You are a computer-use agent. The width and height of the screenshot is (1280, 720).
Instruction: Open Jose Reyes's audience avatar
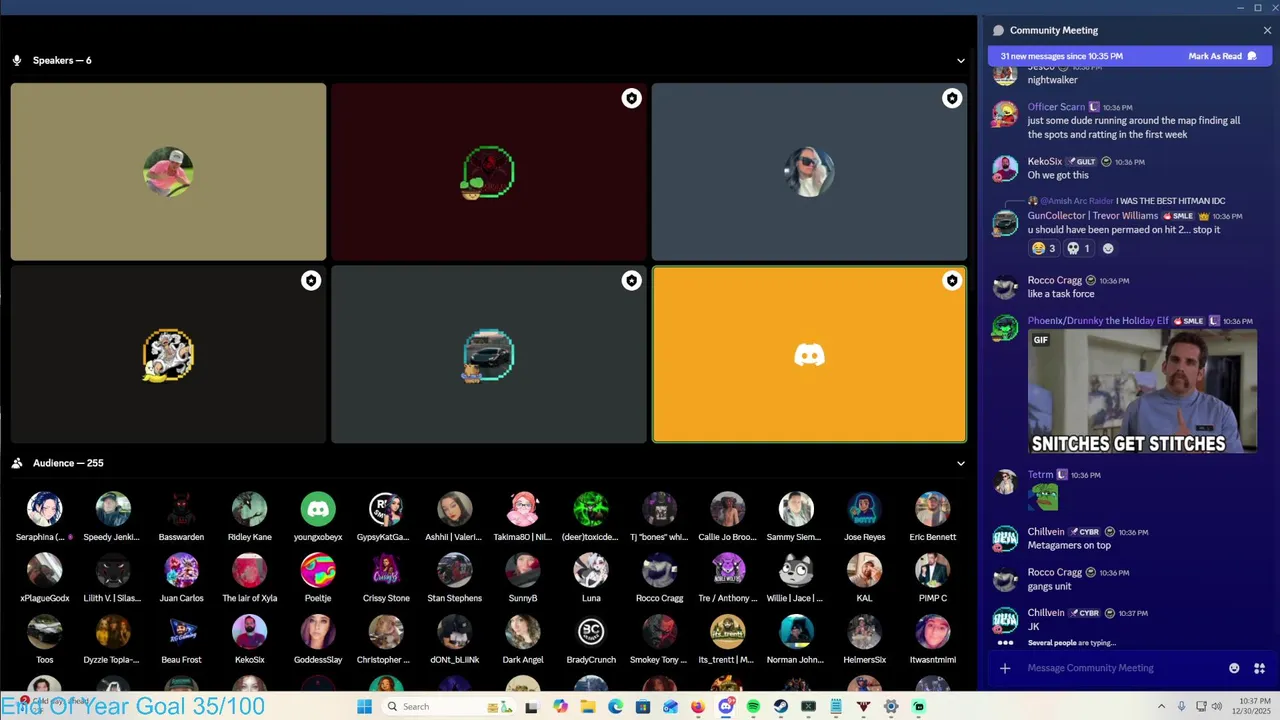[864, 509]
